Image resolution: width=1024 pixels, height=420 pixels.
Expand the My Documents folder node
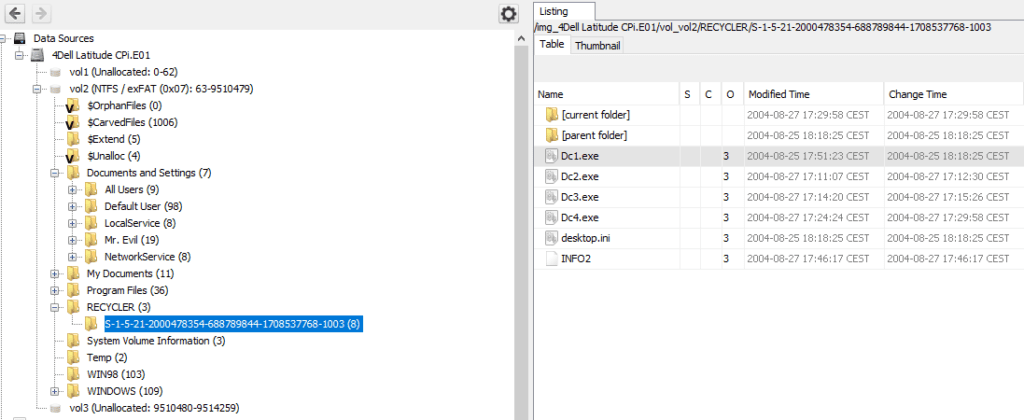(54, 274)
